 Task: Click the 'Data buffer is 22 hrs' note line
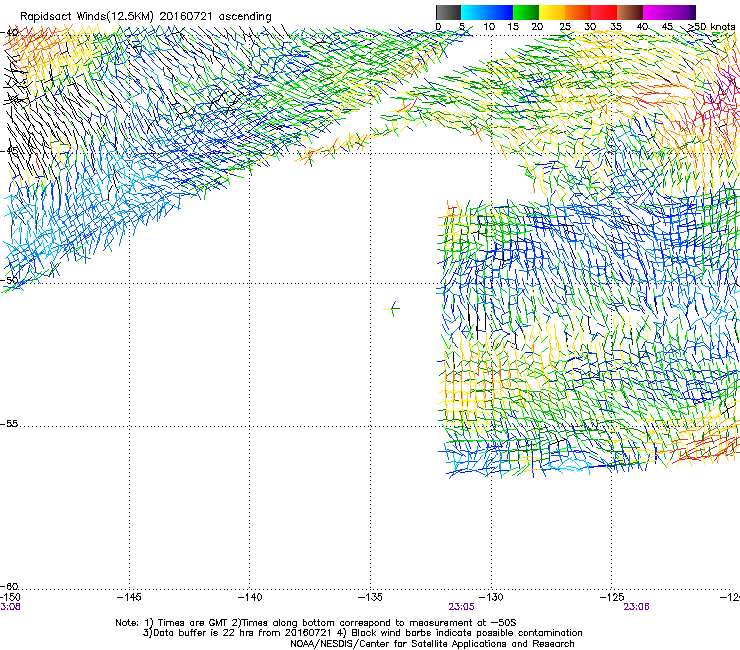click(x=362, y=633)
